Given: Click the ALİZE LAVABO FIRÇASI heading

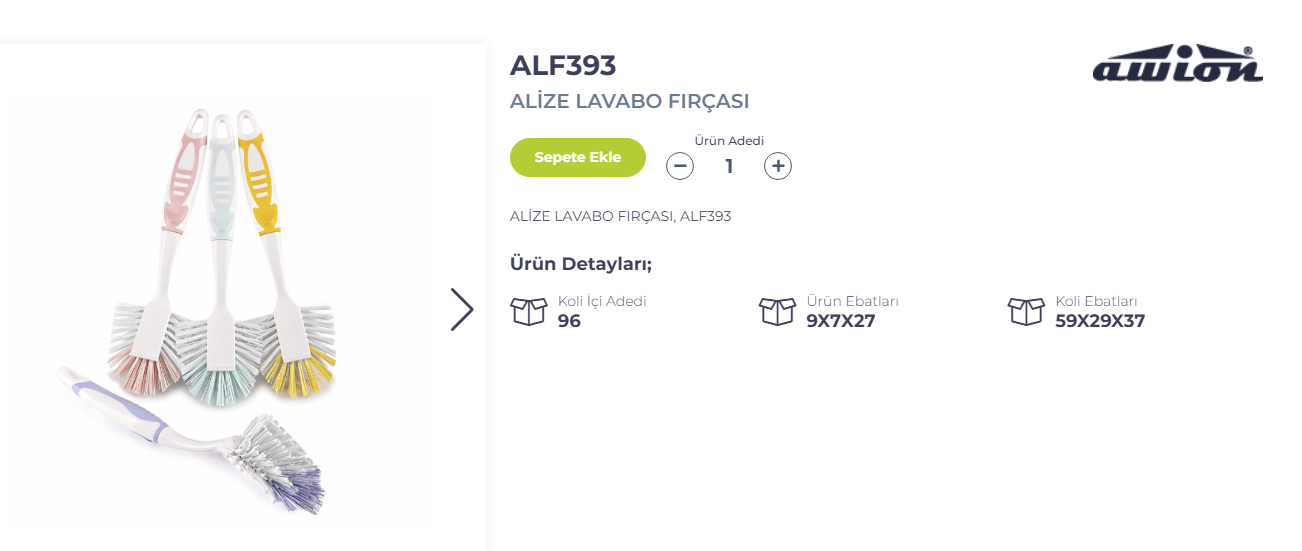Looking at the screenshot, I should (629, 101).
